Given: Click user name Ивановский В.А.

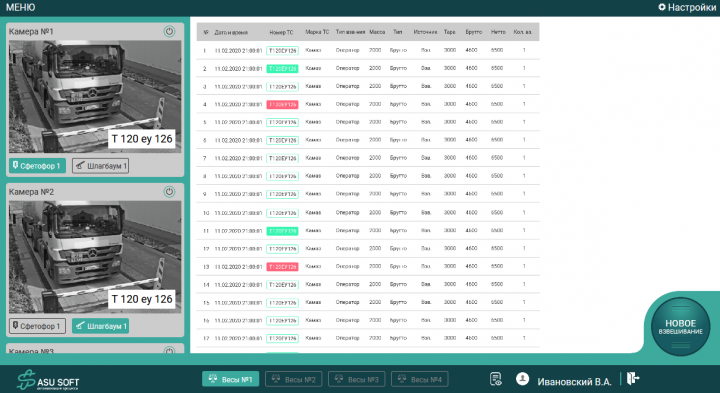Looking at the screenshot, I should tap(574, 382).
